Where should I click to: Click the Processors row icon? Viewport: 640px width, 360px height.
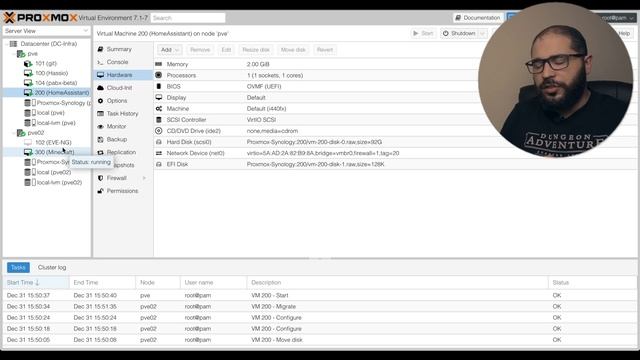[159, 75]
